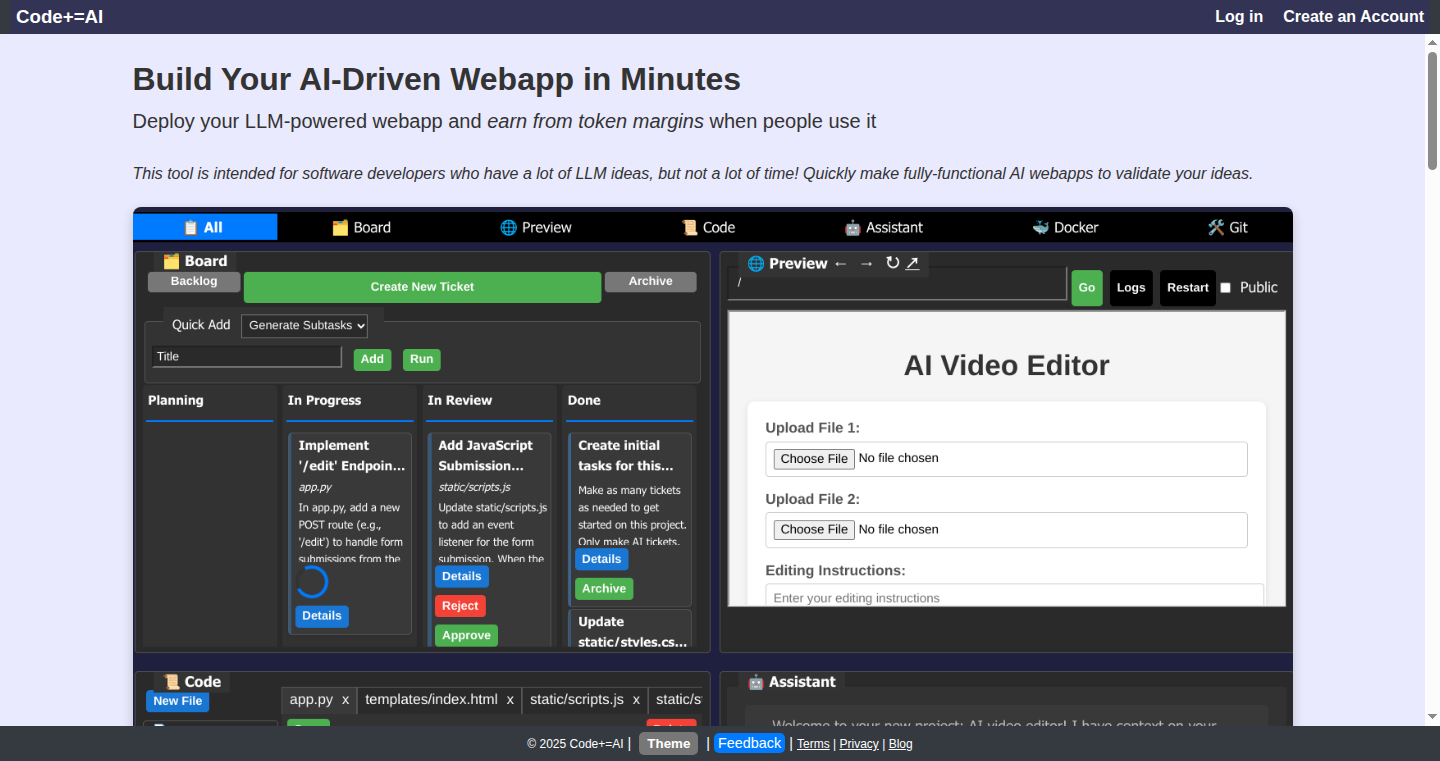Open Details for Create initial tasks ticket
The width and height of the screenshot is (1440, 761).
[602, 560]
